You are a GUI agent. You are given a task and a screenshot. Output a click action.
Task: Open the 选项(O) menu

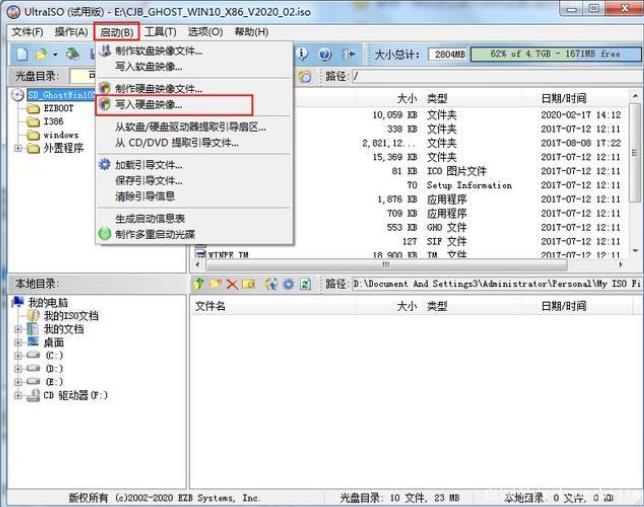205,32
